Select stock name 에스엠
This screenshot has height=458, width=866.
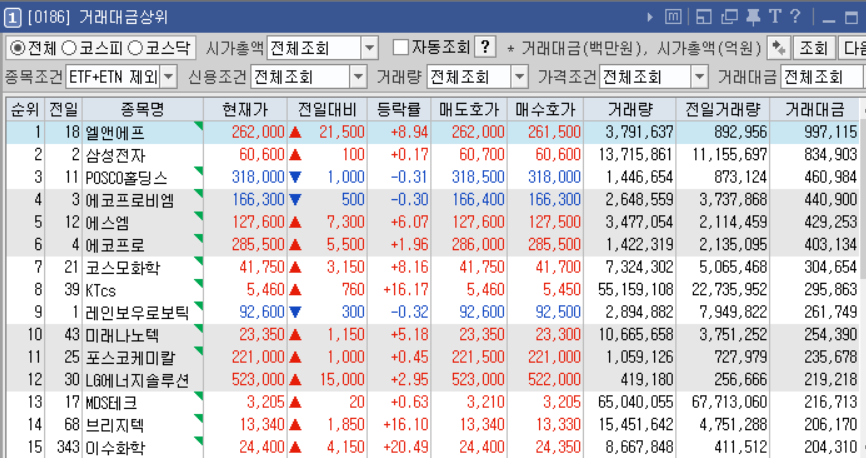point(108,223)
